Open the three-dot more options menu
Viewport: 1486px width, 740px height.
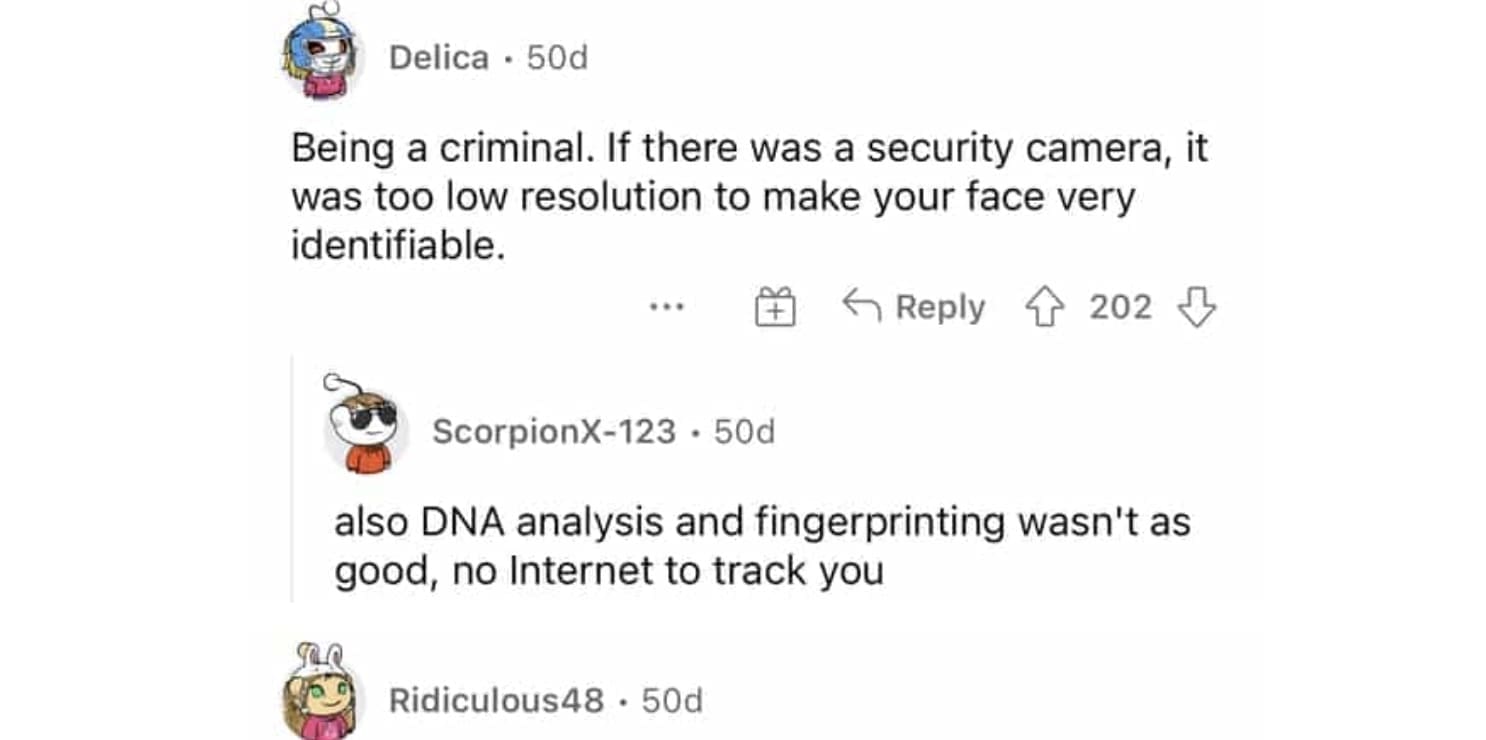click(x=666, y=307)
